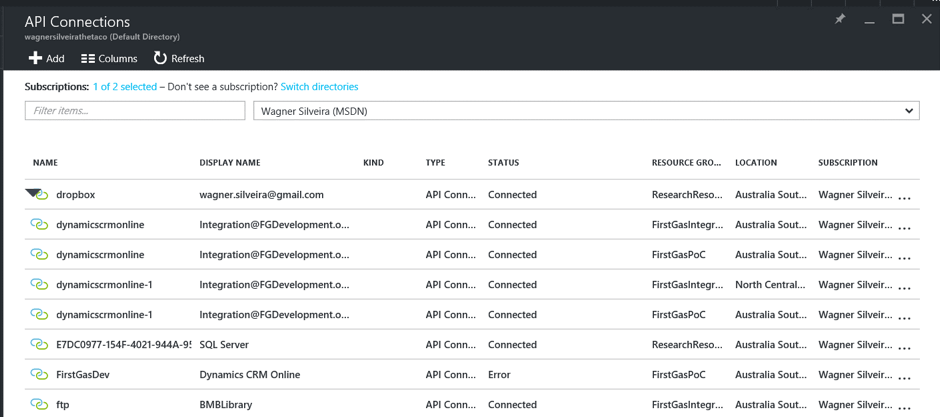The height and width of the screenshot is (417, 940).
Task: Close the API Connections blade
Action: click(927, 19)
